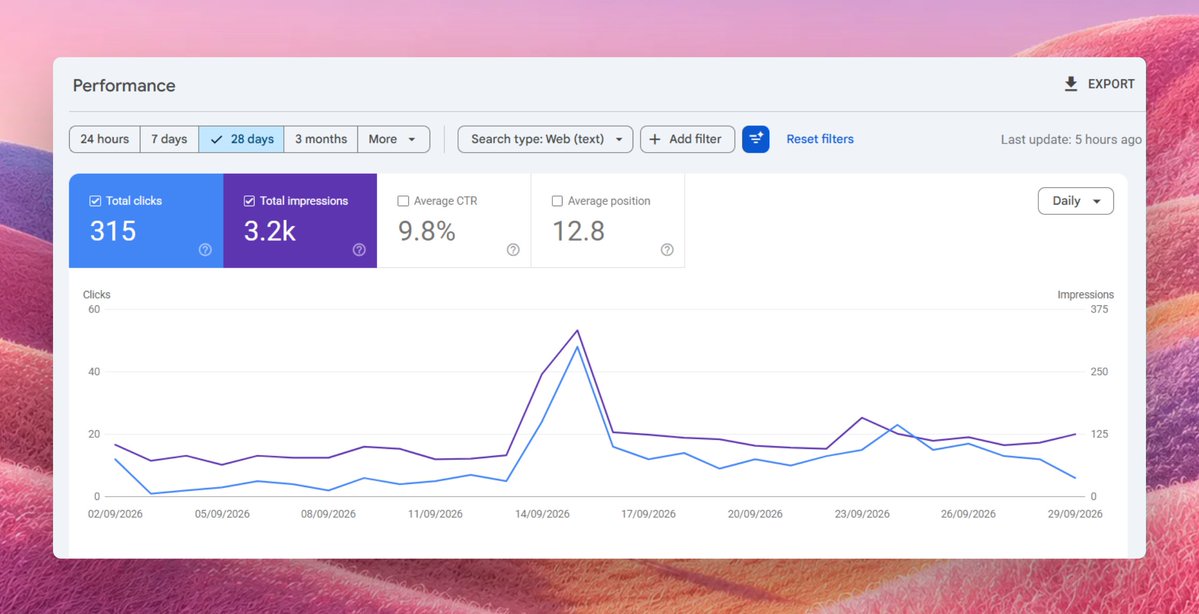
Task: Click the Average CTR value 9.8%
Action: click(427, 231)
